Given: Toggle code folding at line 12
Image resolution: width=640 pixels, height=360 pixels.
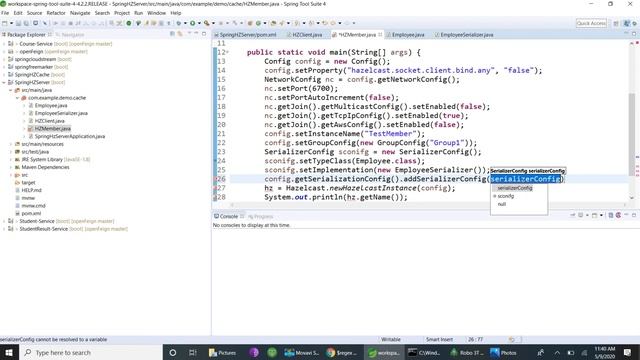Looking at the screenshot, I should (227, 52).
